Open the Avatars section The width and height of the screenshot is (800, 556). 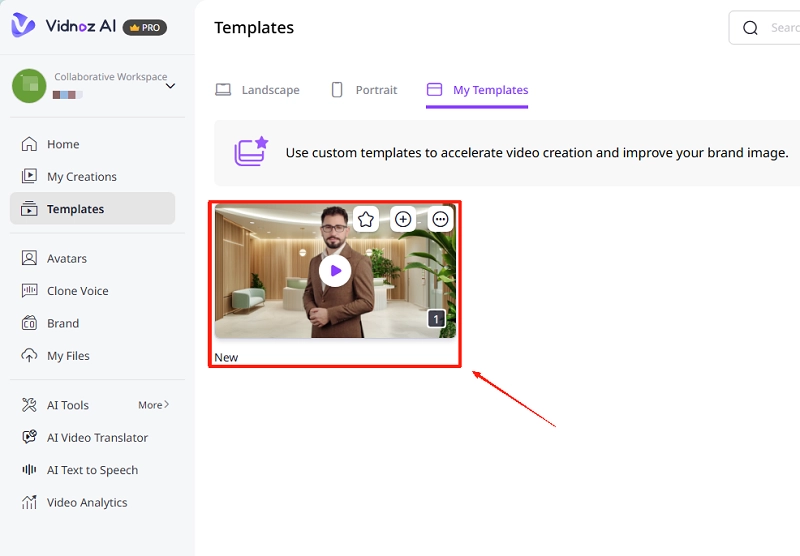click(x=66, y=258)
